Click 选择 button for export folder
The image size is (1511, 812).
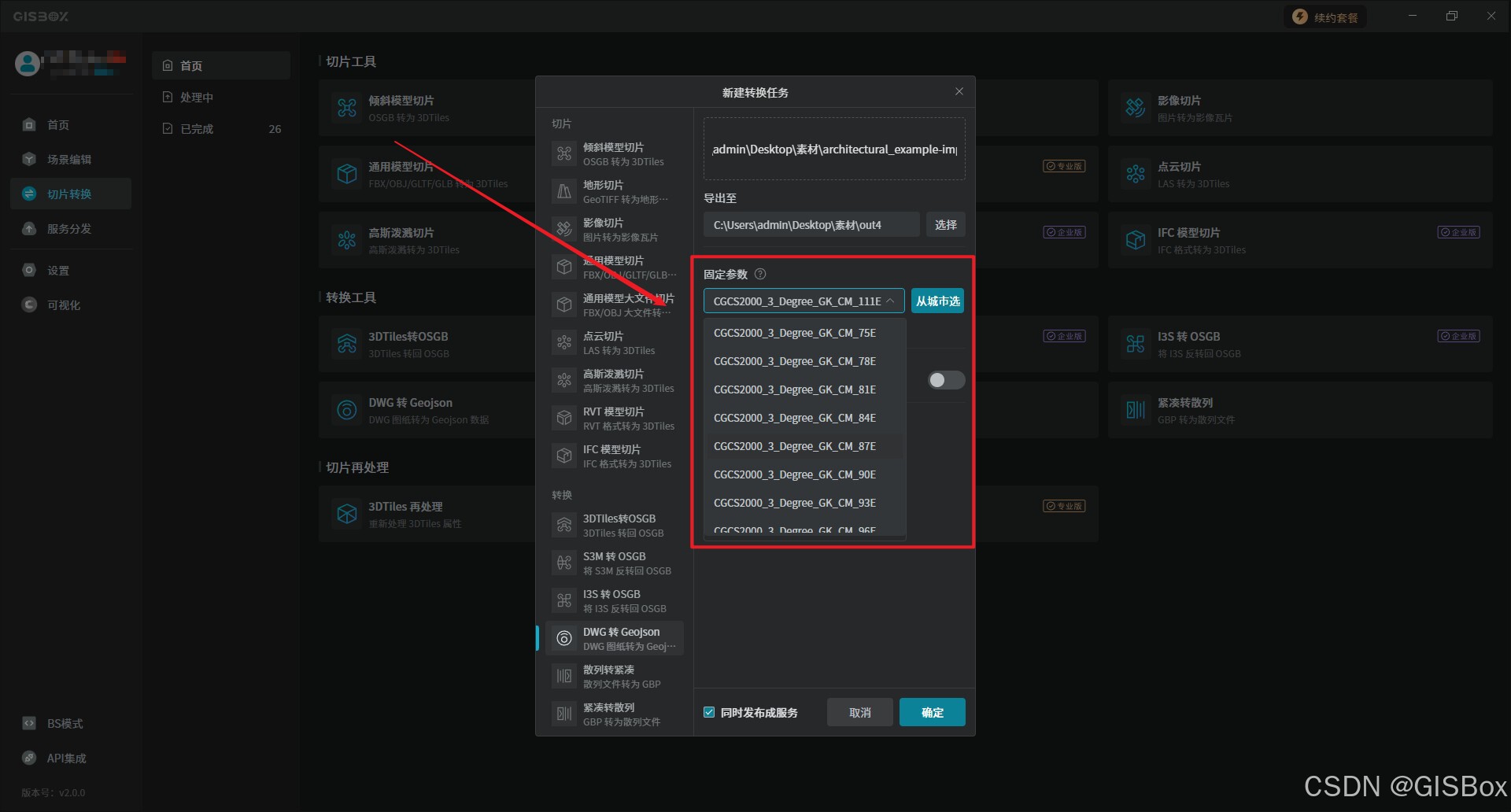945,224
